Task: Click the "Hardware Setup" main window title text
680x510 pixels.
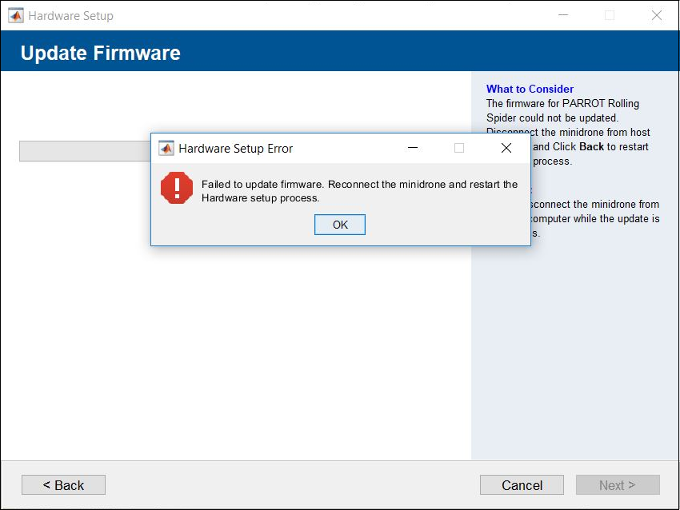Action: click(x=71, y=15)
